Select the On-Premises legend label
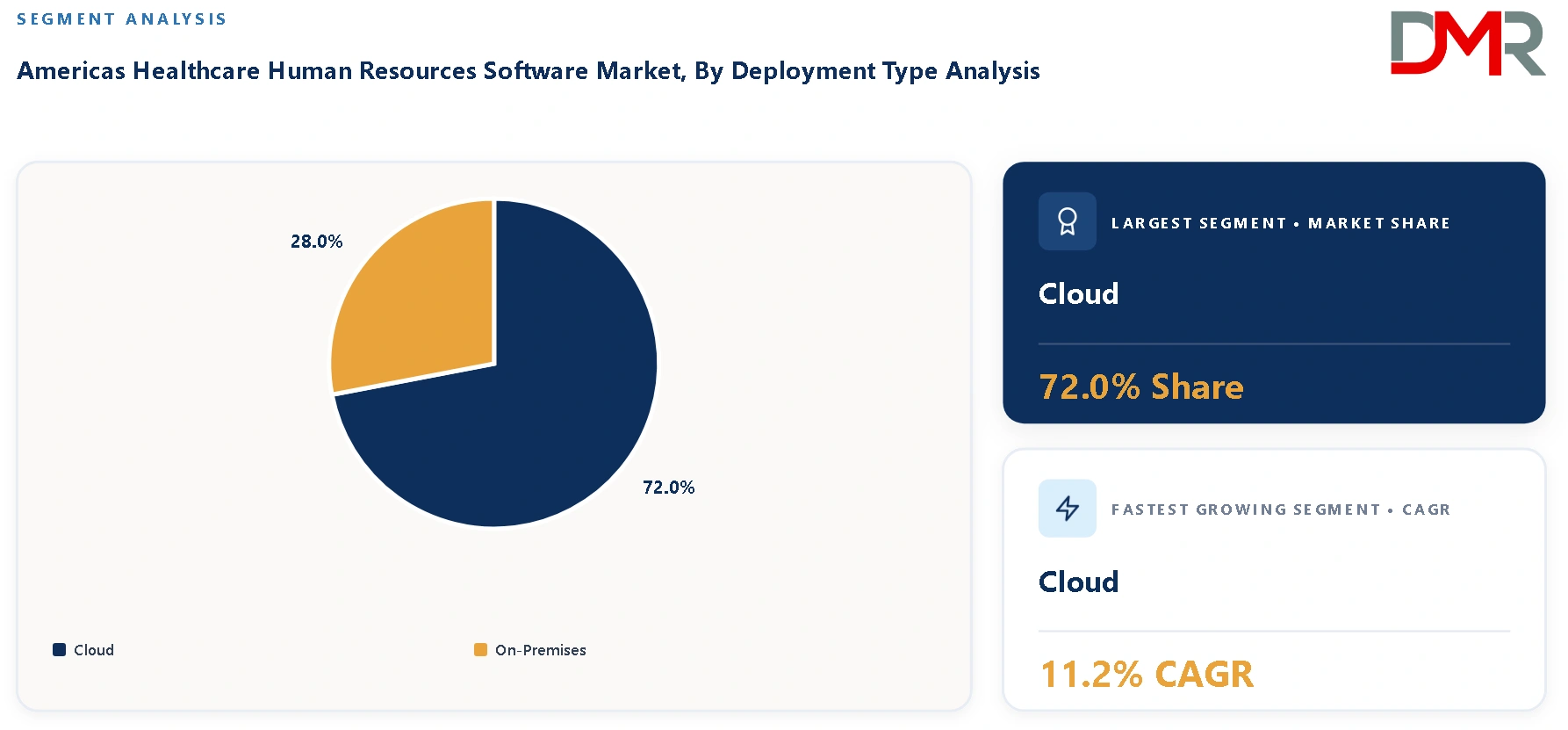Viewport: 1568px width, 730px height. click(x=541, y=650)
